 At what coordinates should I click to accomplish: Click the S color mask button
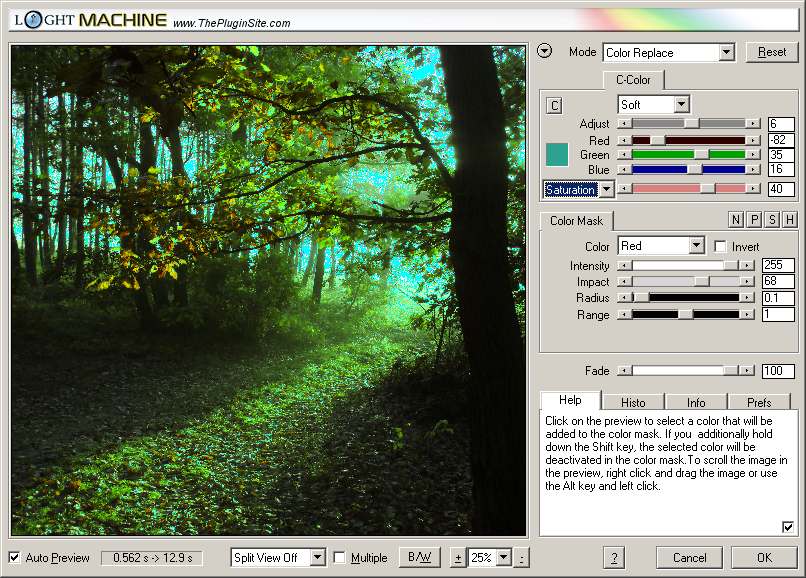tap(772, 220)
